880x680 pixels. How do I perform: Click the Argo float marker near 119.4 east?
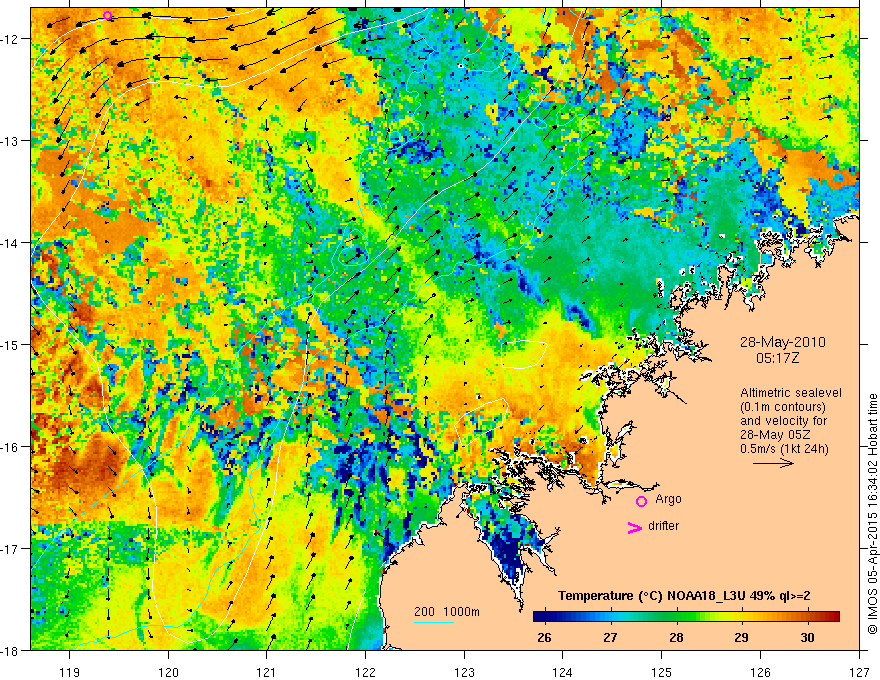[x=108, y=16]
